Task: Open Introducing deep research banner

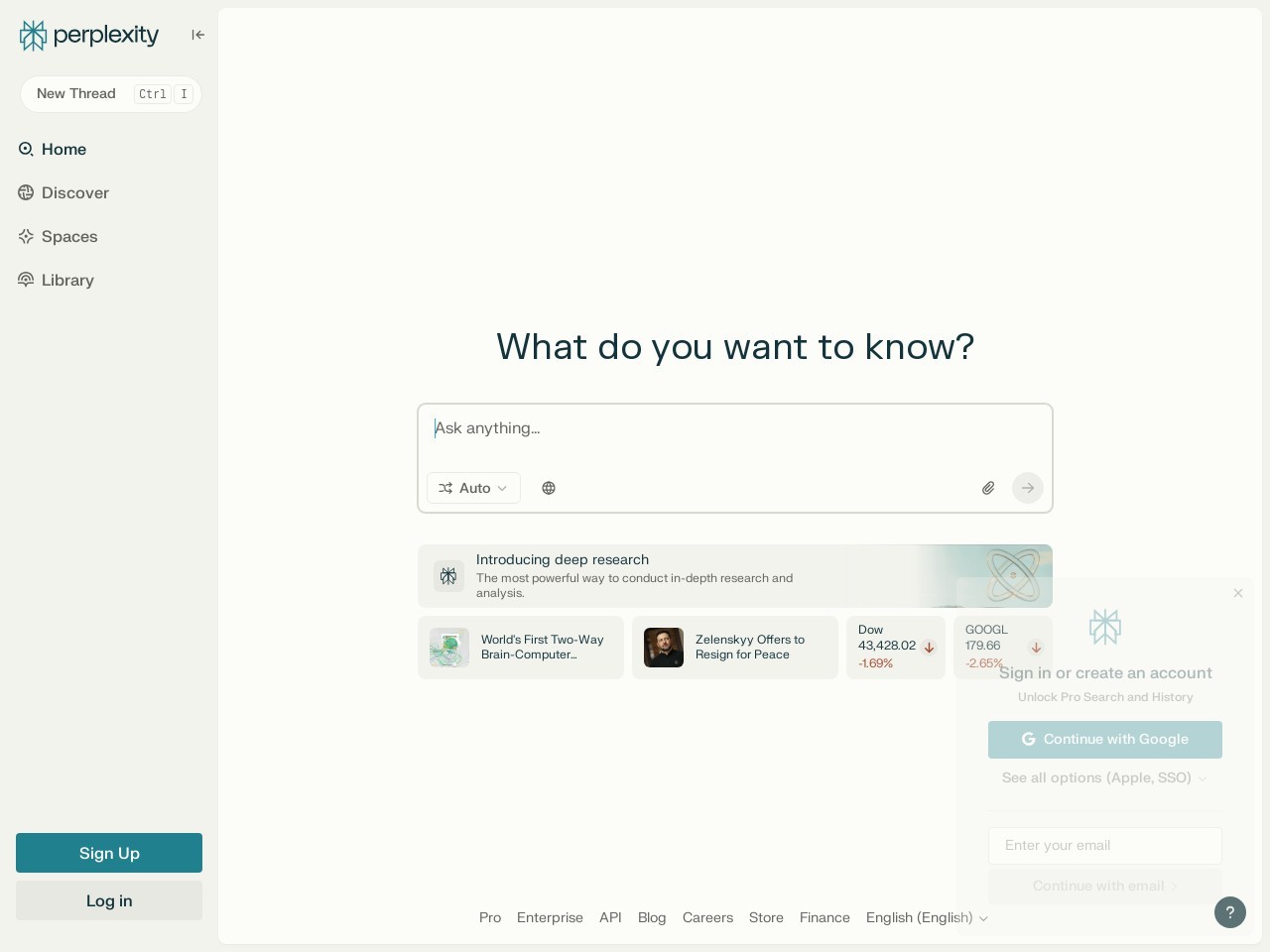Action: [x=735, y=576]
